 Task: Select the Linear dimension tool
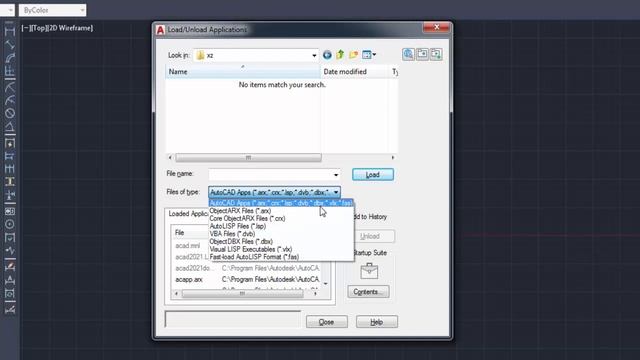[x=10, y=31]
